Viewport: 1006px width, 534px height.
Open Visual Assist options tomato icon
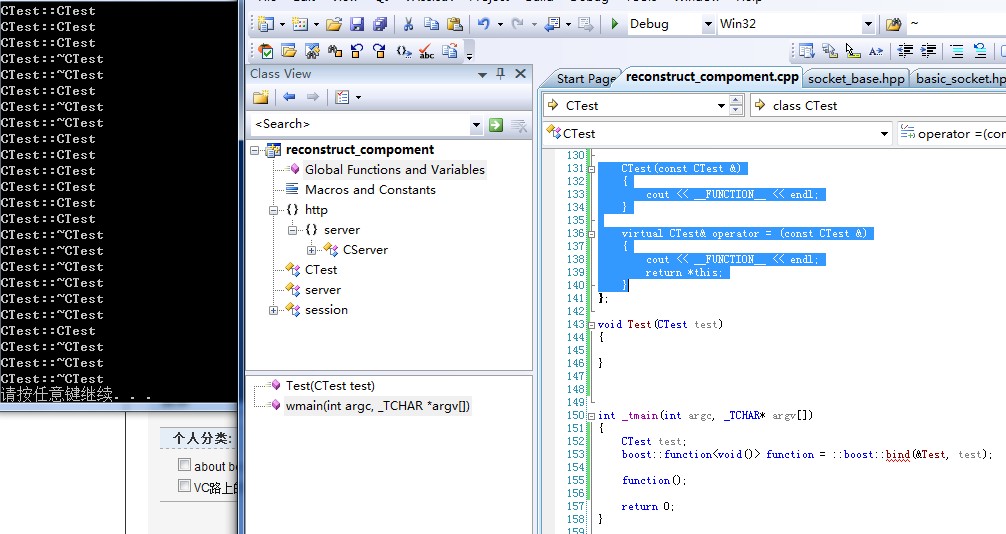[266, 51]
